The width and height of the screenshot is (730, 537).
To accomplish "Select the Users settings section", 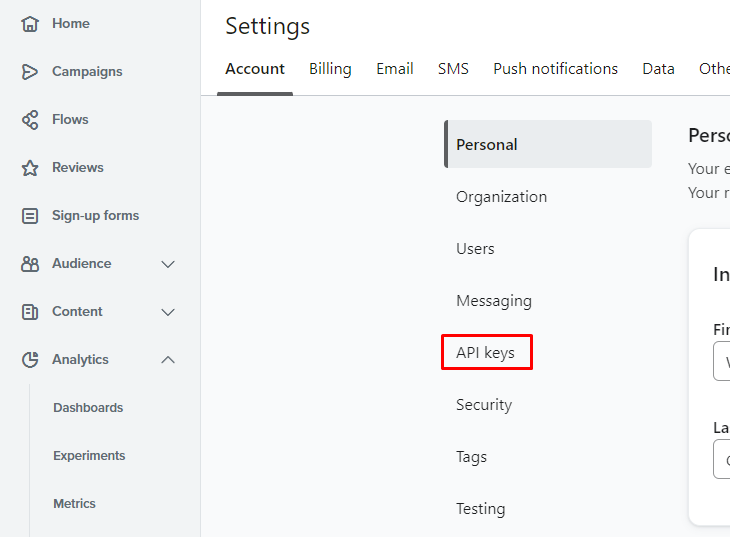I will click(475, 249).
